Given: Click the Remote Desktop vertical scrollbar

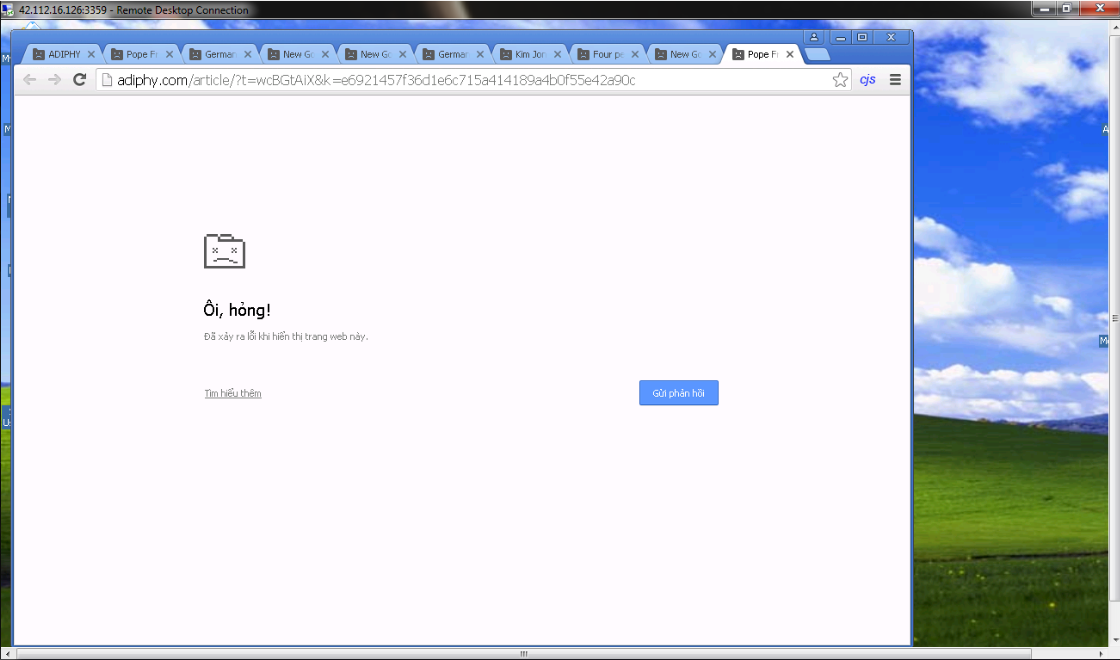Looking at the screenshot, I should tap(1115, 319).
